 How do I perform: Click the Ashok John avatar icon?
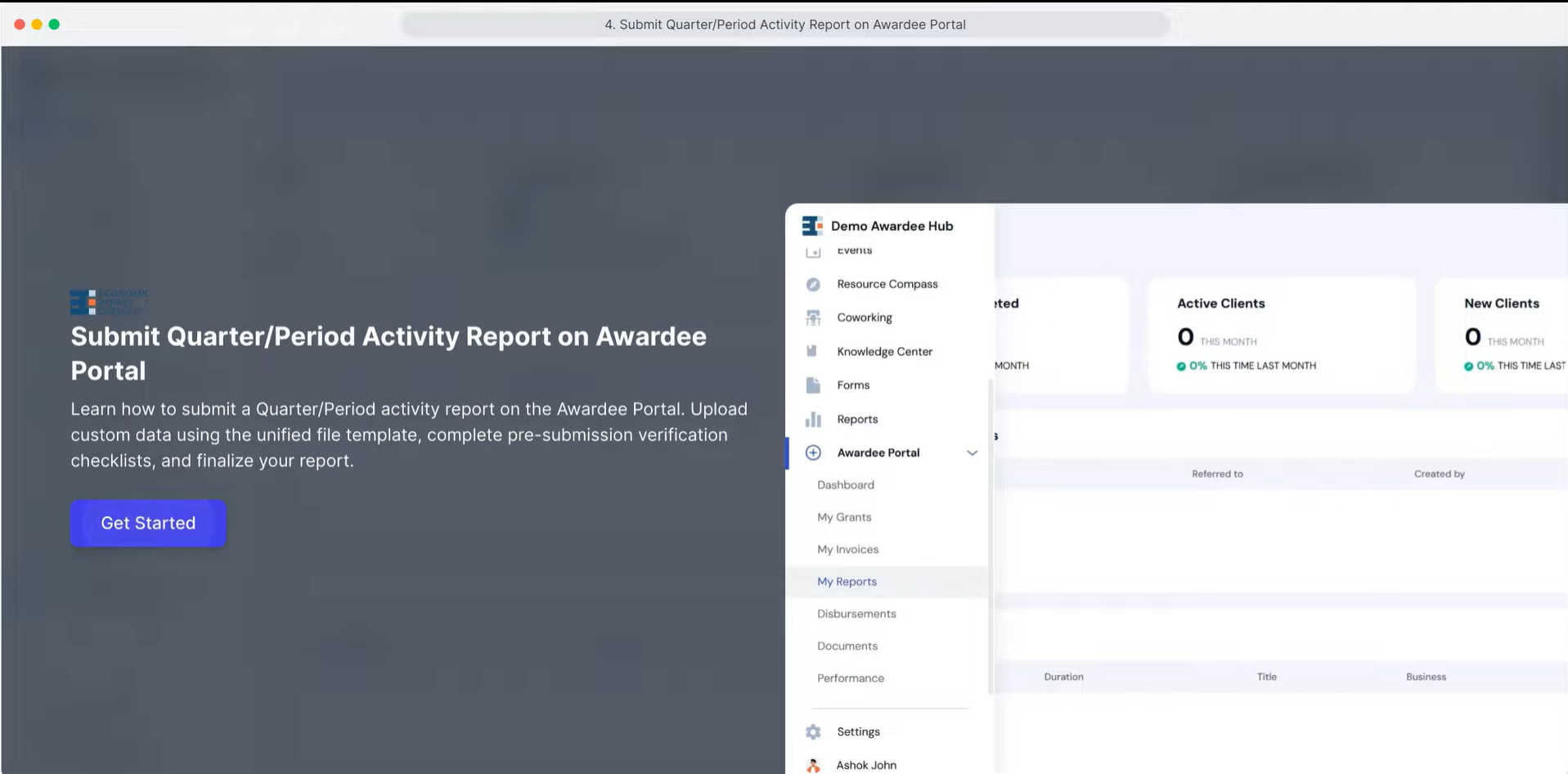tap(813, 765)
